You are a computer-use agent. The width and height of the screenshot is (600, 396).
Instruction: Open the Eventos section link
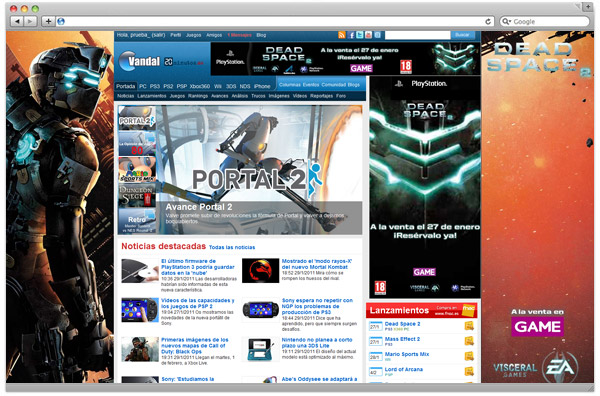coord(311,85)
